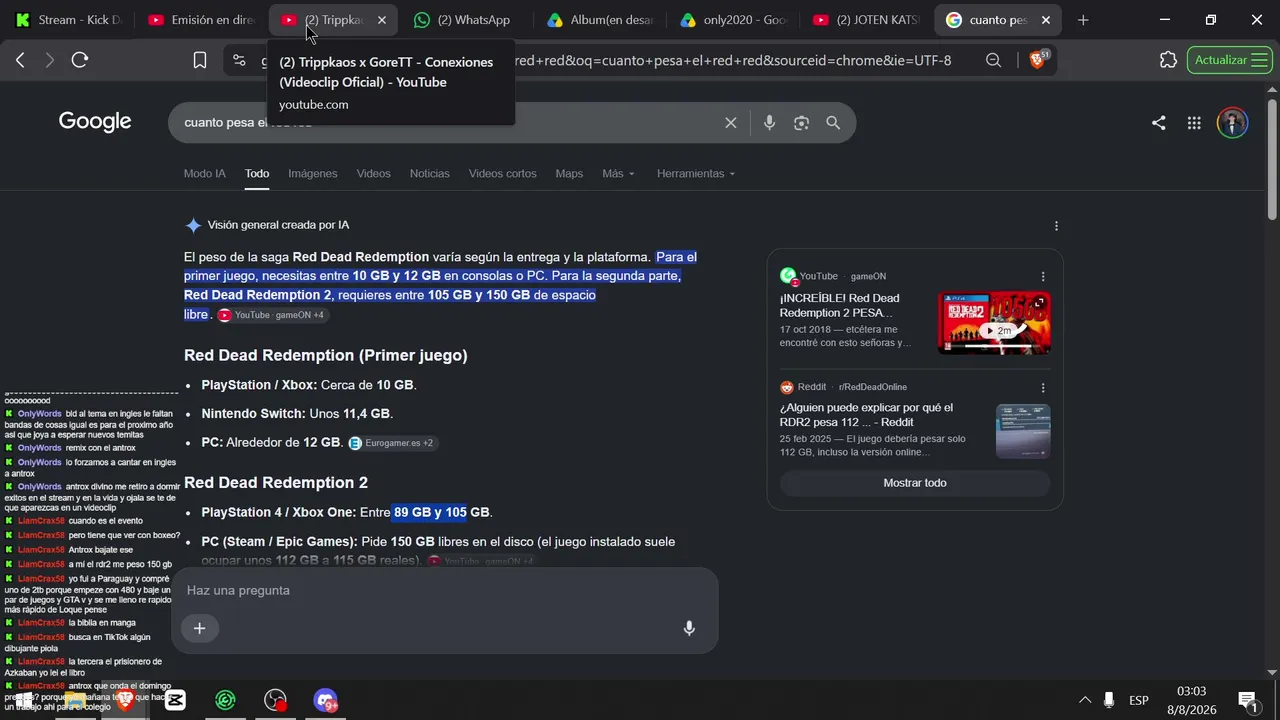This screenshot has width=1280, height=720.
Task: Show 'Imágenes' results
Action: pos(313,174)
